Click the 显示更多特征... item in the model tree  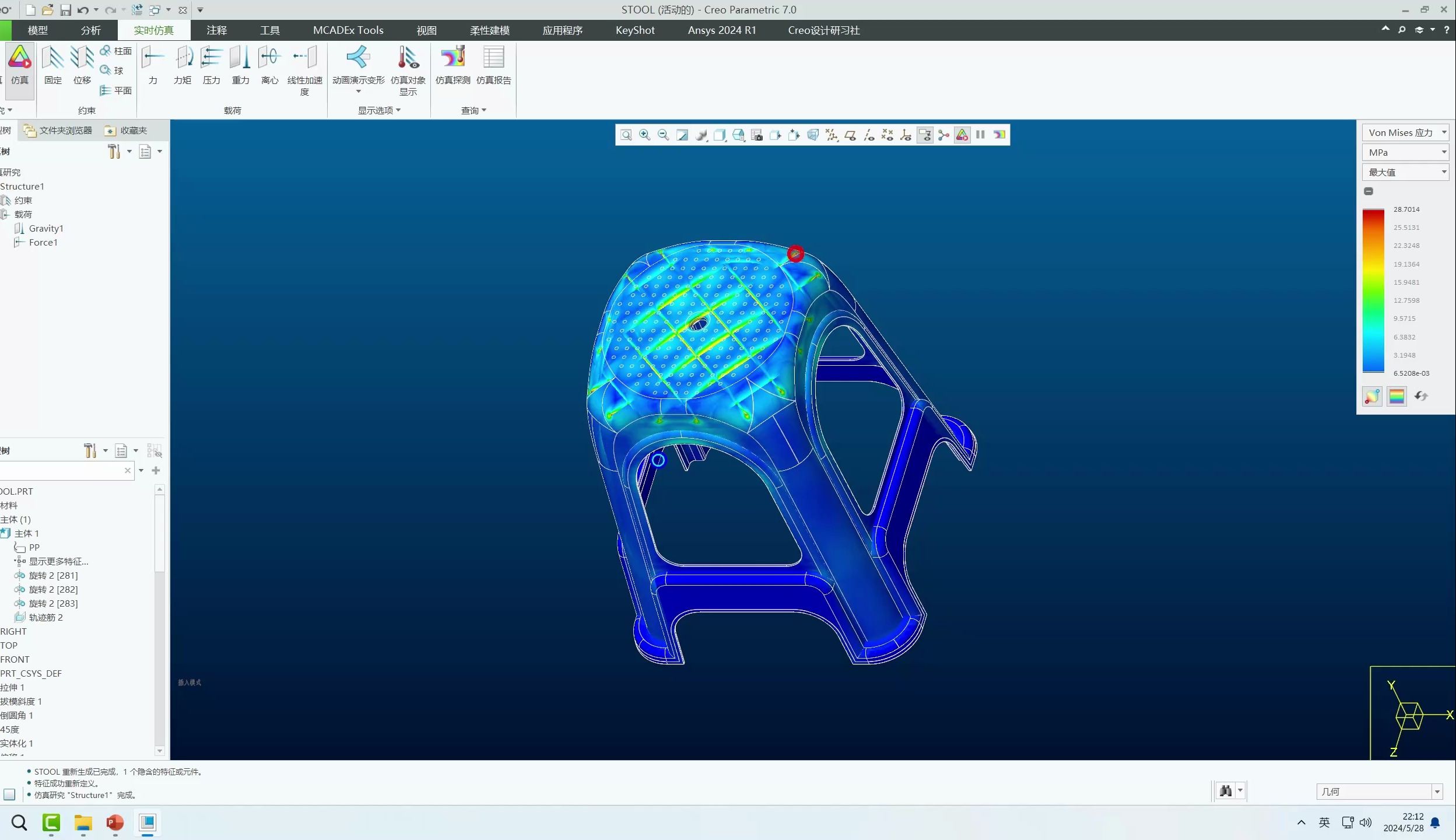58,562
